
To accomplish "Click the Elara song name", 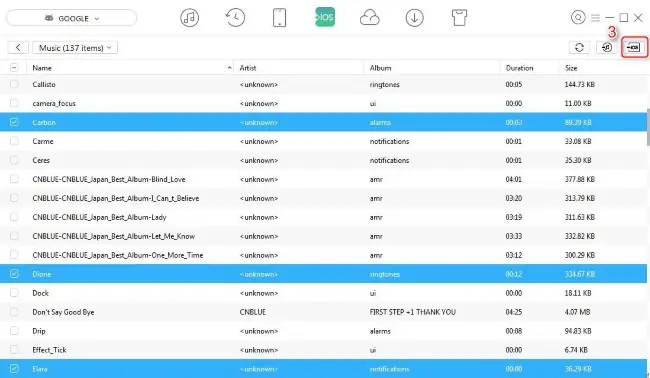I will (x=40, y=368).
